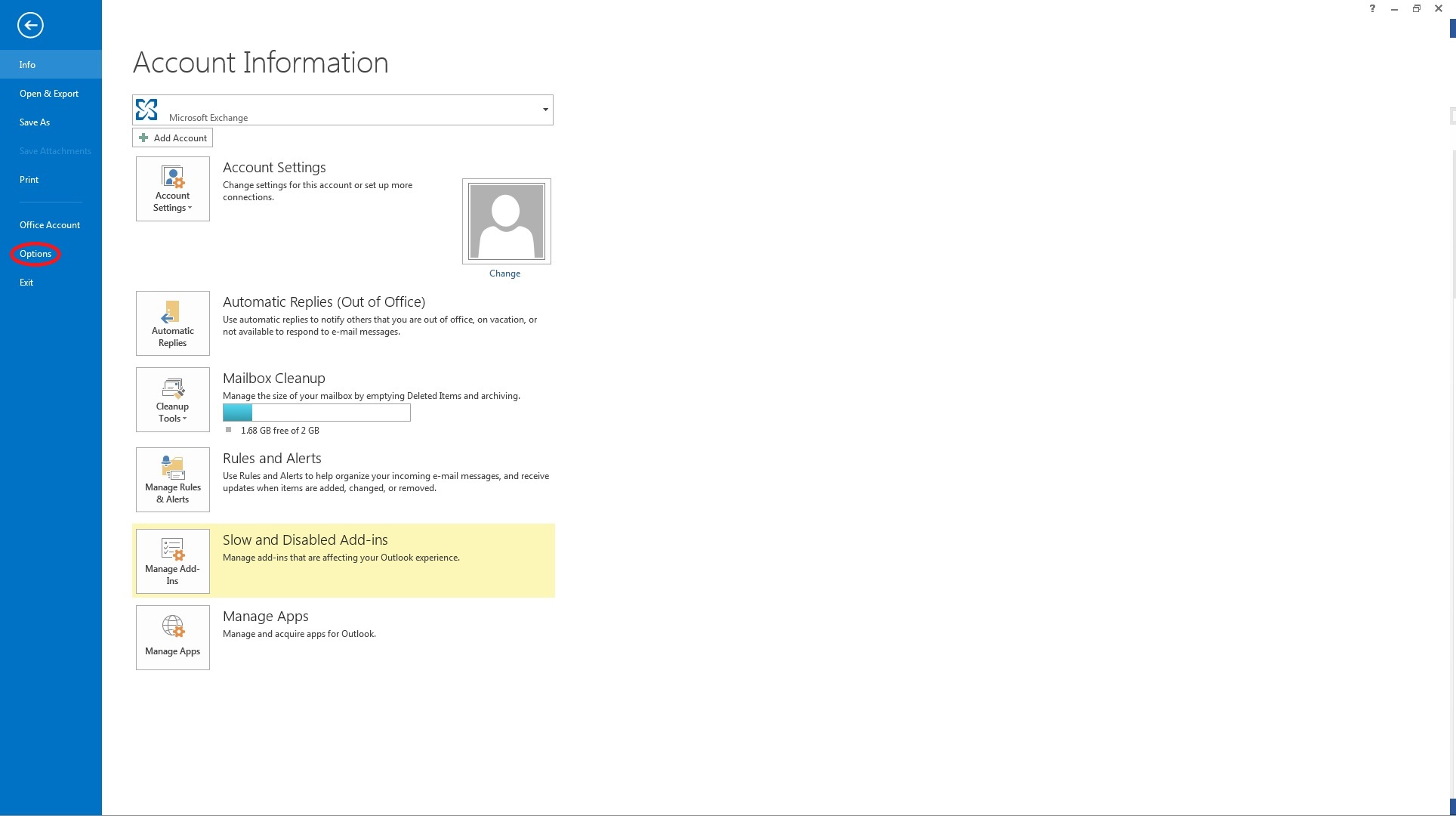This screenshot has height=816, width=1456.
Task: Click the Rules and Alerts heading
Action: pos(272,458)
